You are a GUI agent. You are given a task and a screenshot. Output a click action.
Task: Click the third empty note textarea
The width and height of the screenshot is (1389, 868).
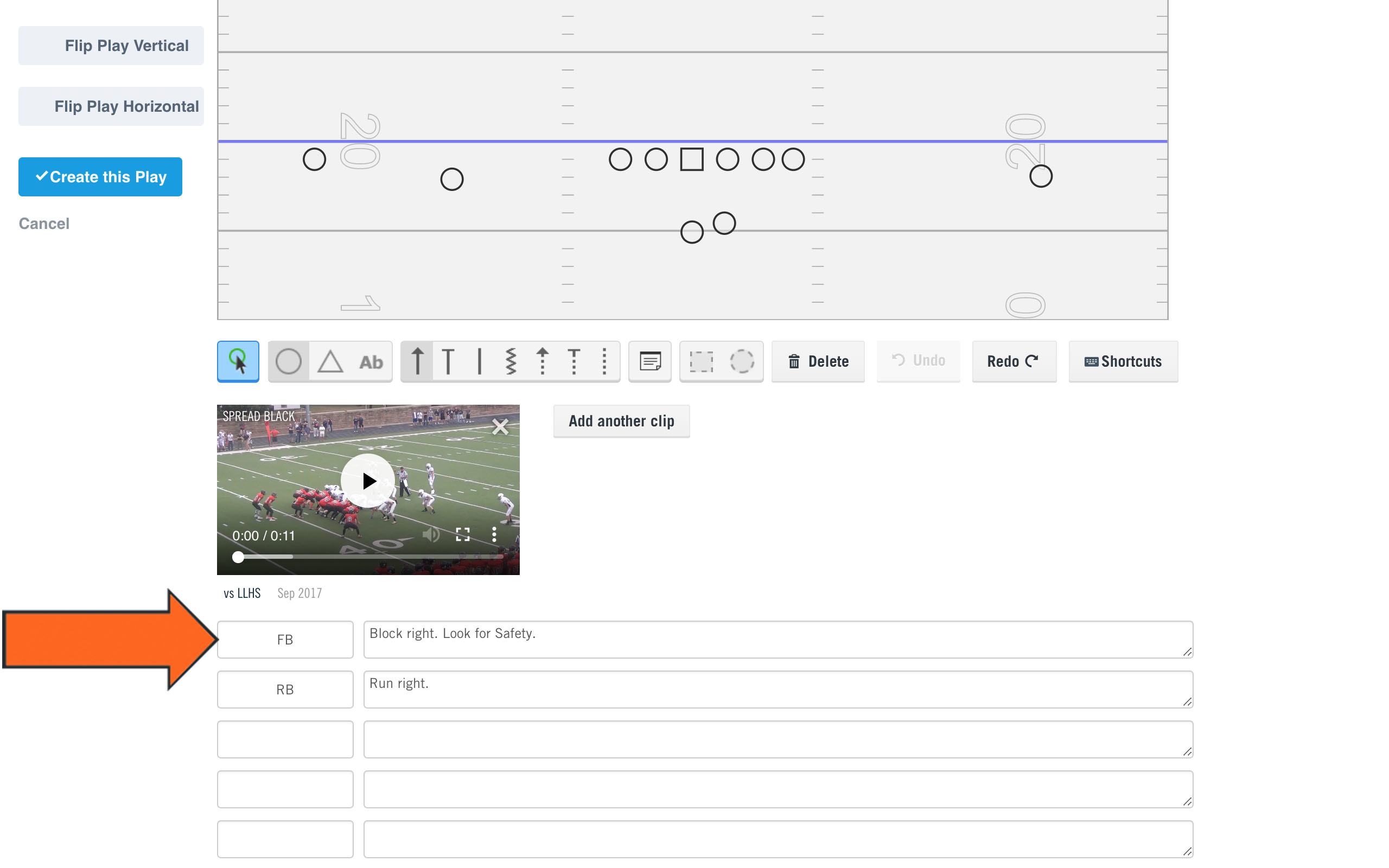[x=778, y=739]
